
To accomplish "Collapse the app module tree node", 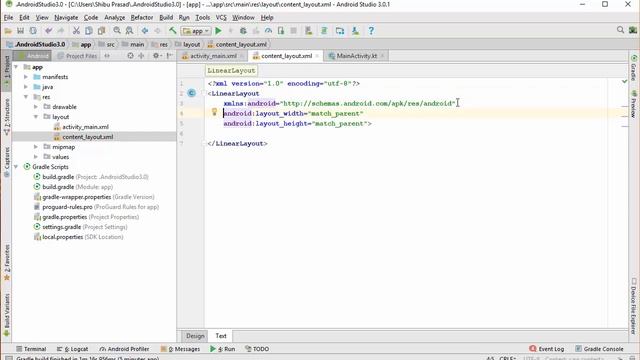I will click(16, 67).
